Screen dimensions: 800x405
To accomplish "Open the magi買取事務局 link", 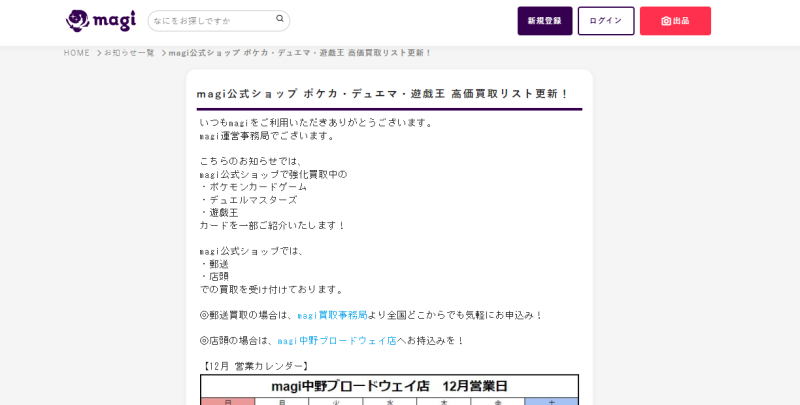I will pyautogui.click(x=332, y=315).
